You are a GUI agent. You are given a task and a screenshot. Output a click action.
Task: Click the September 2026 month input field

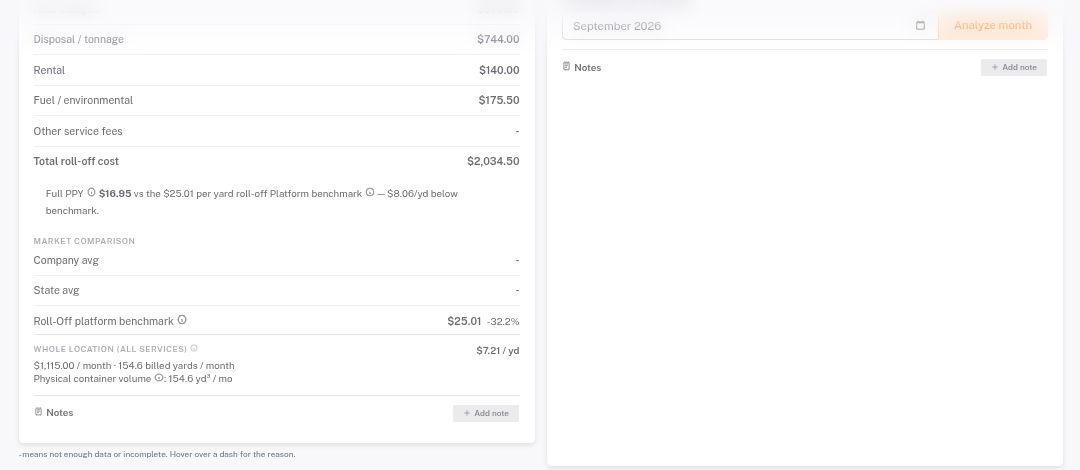pyautogui.click(x=750, y=26)
